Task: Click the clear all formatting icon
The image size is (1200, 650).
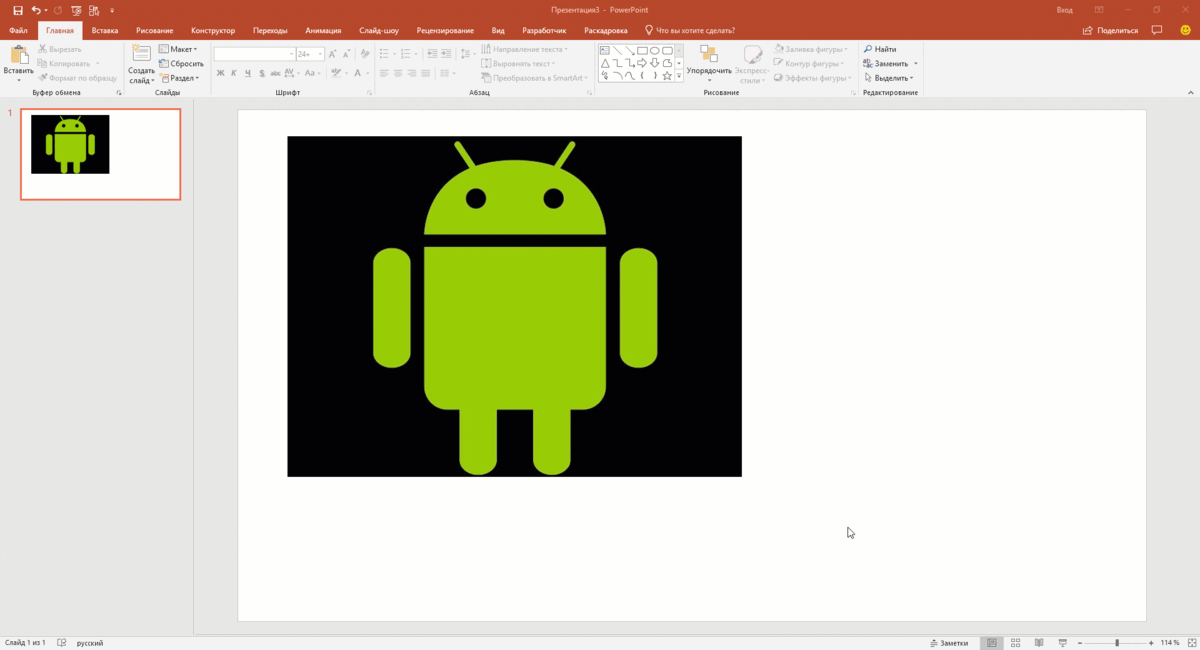Action: (x=365, y=54)
